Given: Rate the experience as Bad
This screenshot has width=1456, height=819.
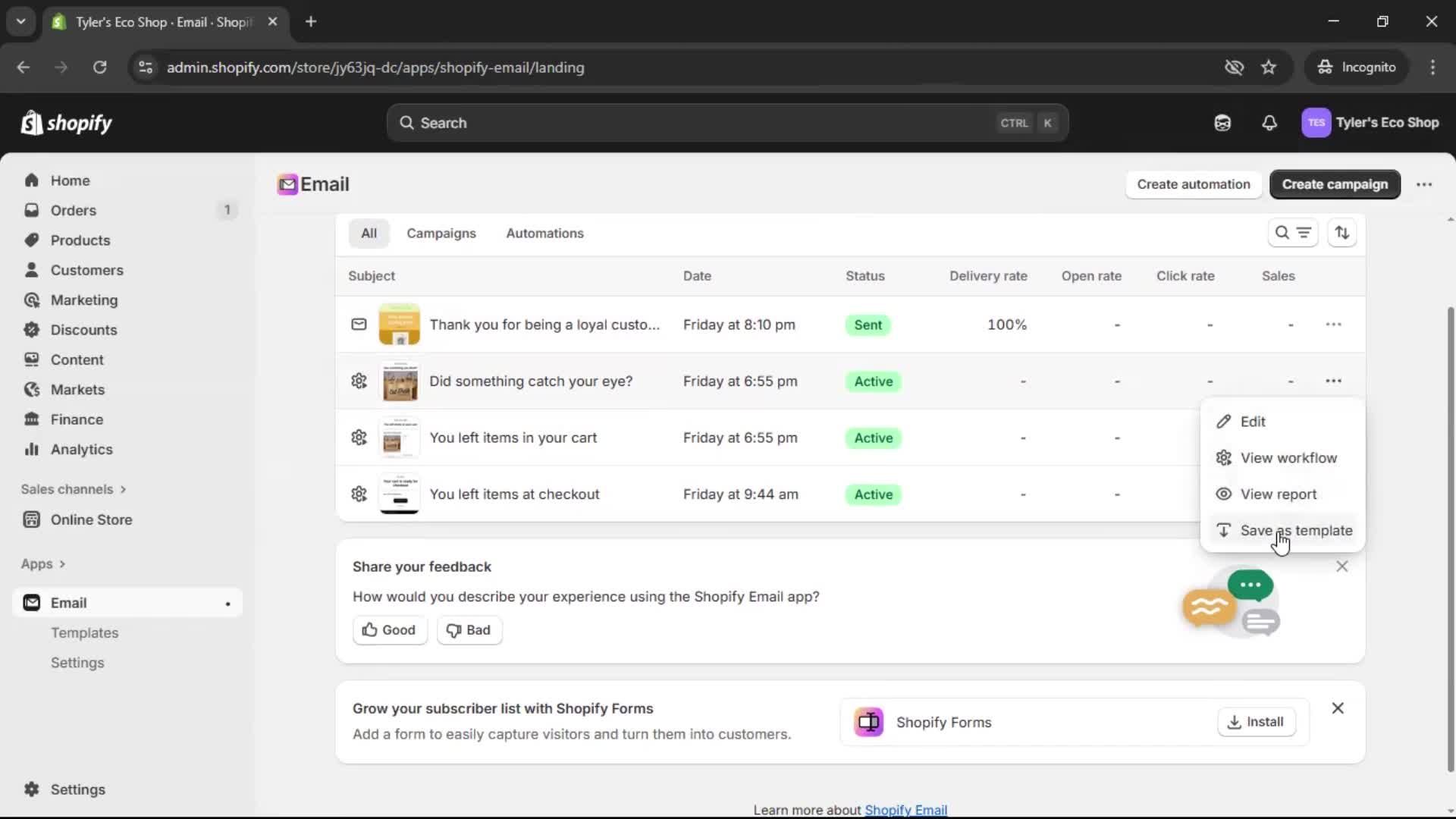Looking at the screenshot, I should pyautogui.click(x=469, y=630).
